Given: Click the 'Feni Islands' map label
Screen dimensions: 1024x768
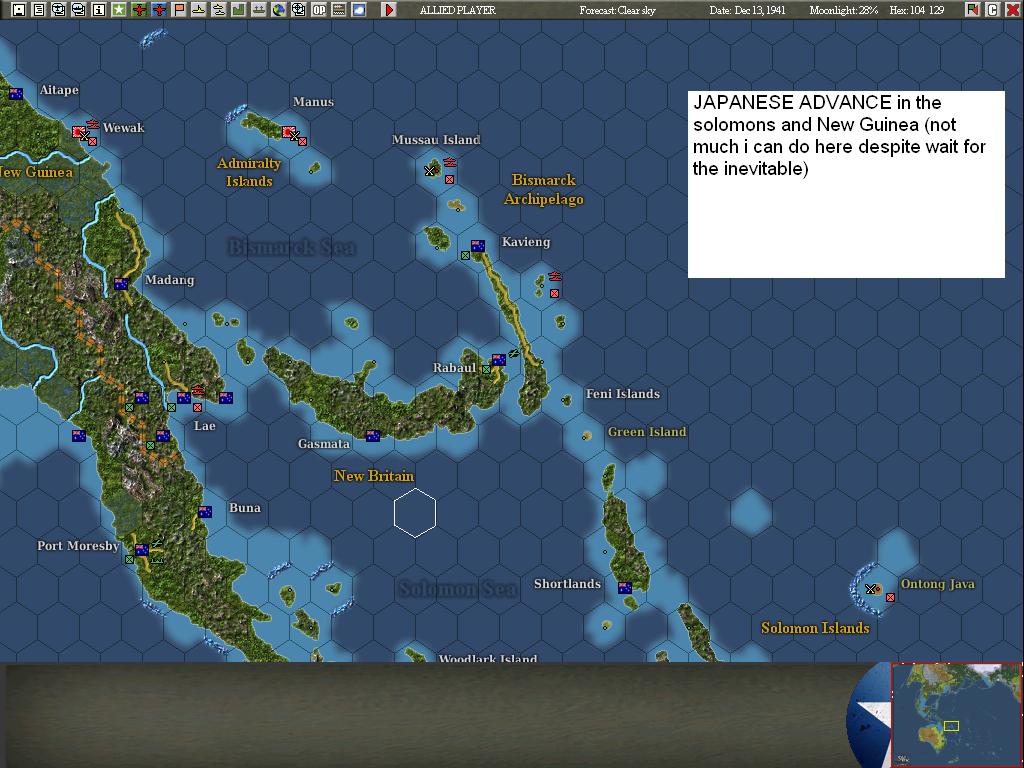Looking at the screenshot, I should click(622, 394).
